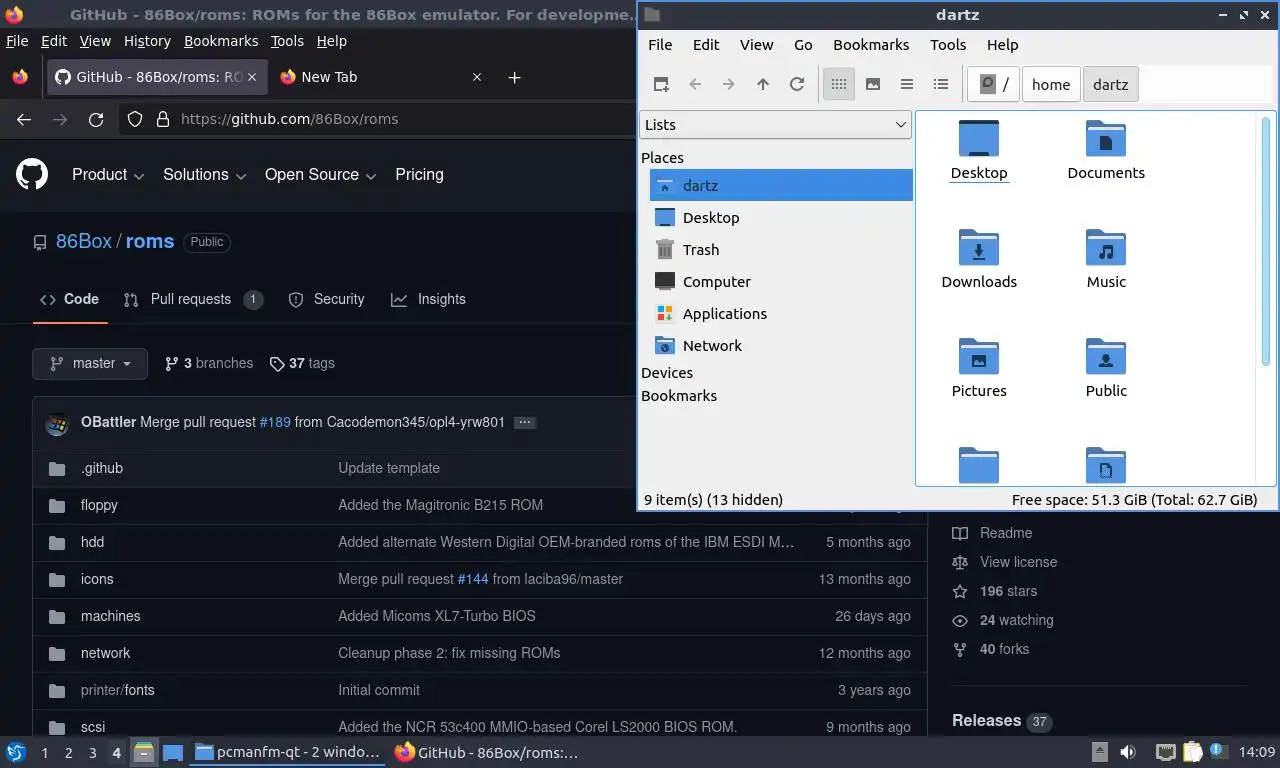Click the dartz path button
Screen dimensions: 1280x768
coord(1111,85)
